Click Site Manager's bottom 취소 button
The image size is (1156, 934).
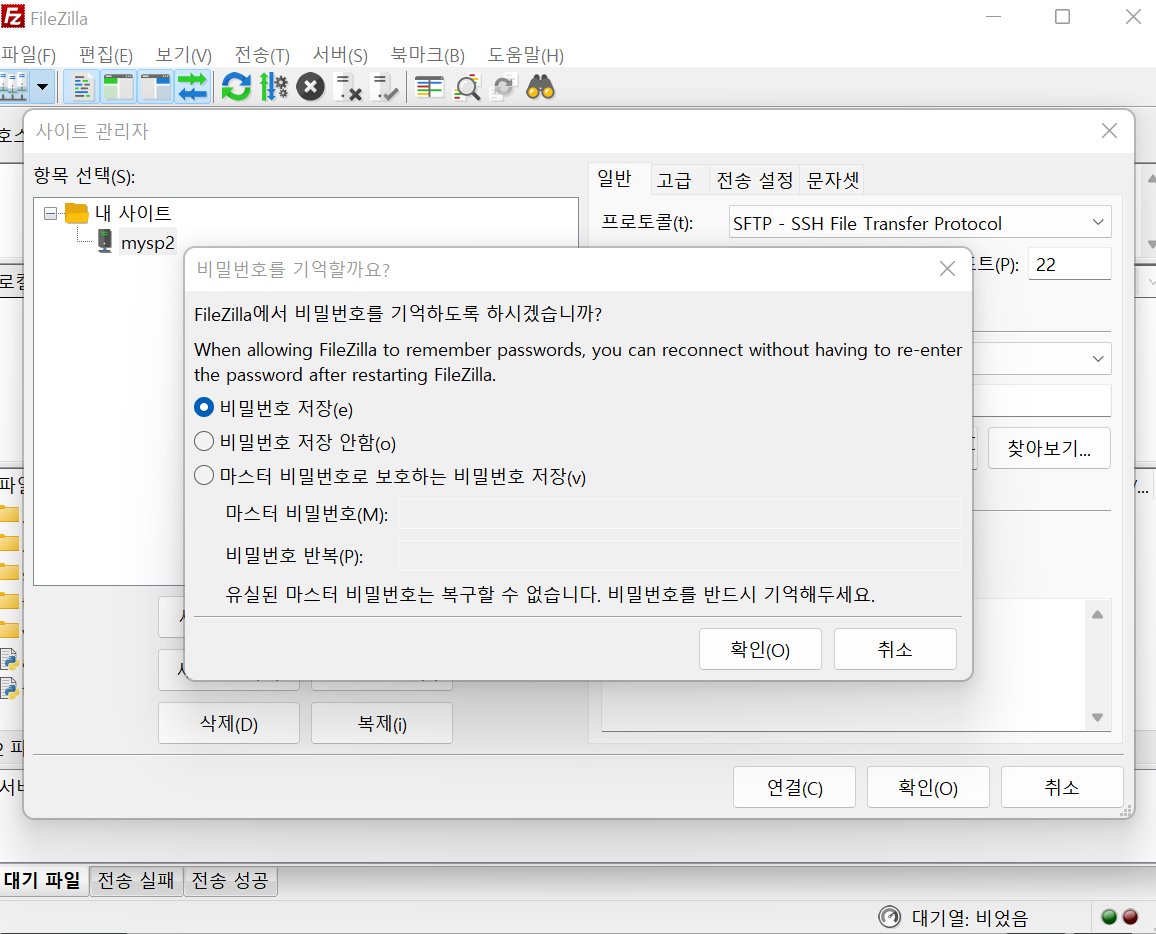[x=1062, y=787]
